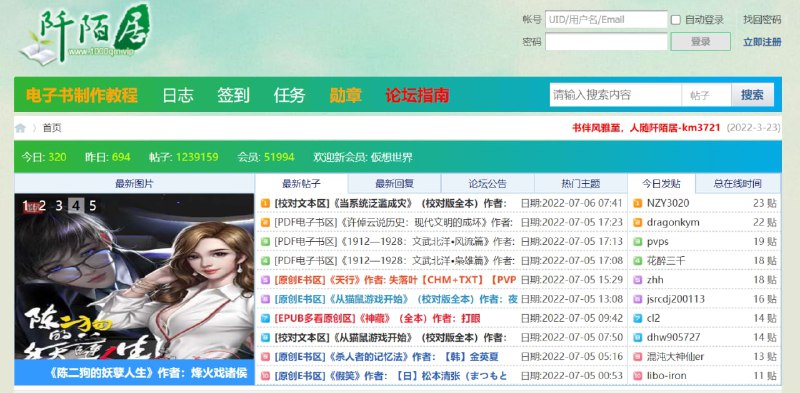Open user 混沌大神仙er's profile link
Screen dimensions: 800x393
tap(675, 356)
